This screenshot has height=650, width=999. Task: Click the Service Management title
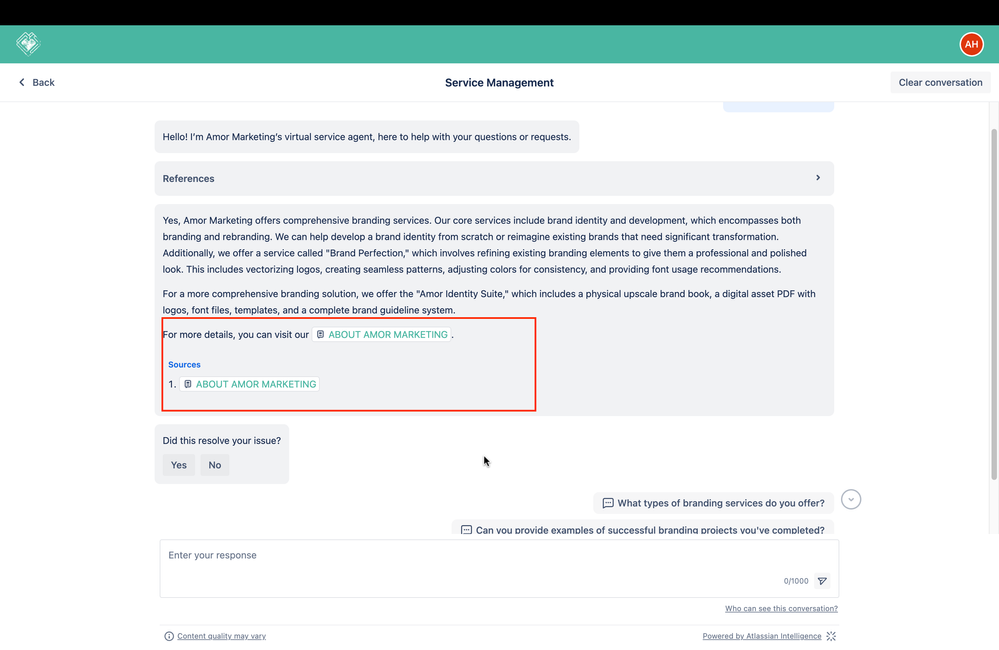click(499, 82)
